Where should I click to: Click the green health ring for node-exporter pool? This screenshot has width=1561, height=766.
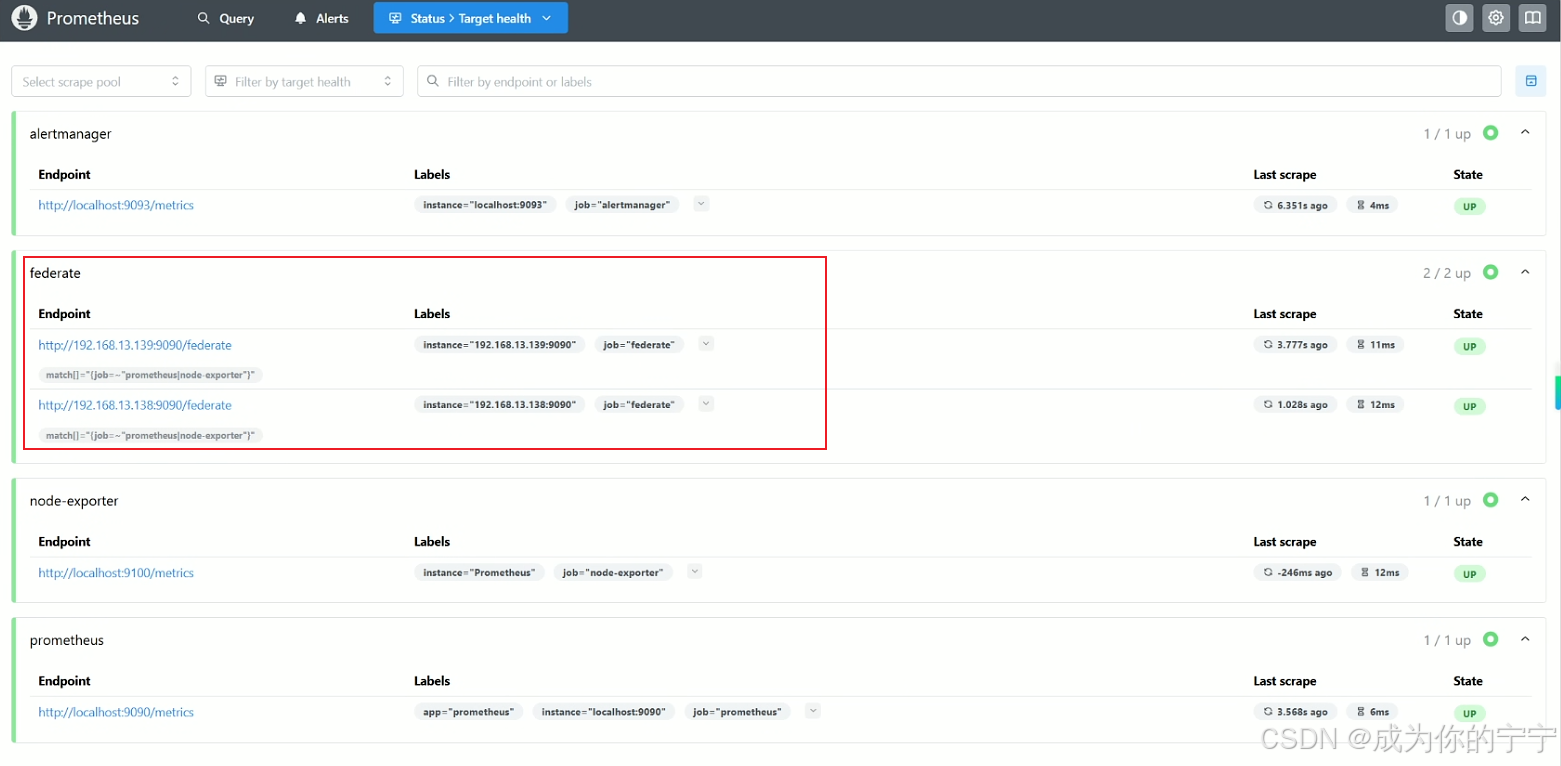click(1490, 500)
